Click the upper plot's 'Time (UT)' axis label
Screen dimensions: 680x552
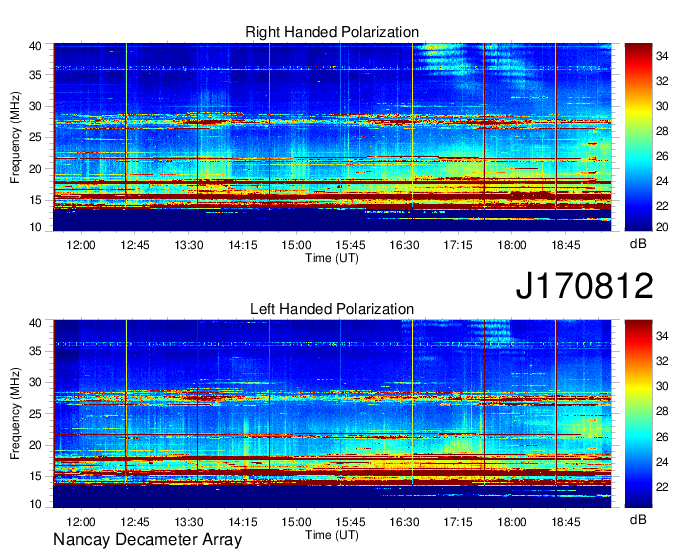(x=332, y=258)
